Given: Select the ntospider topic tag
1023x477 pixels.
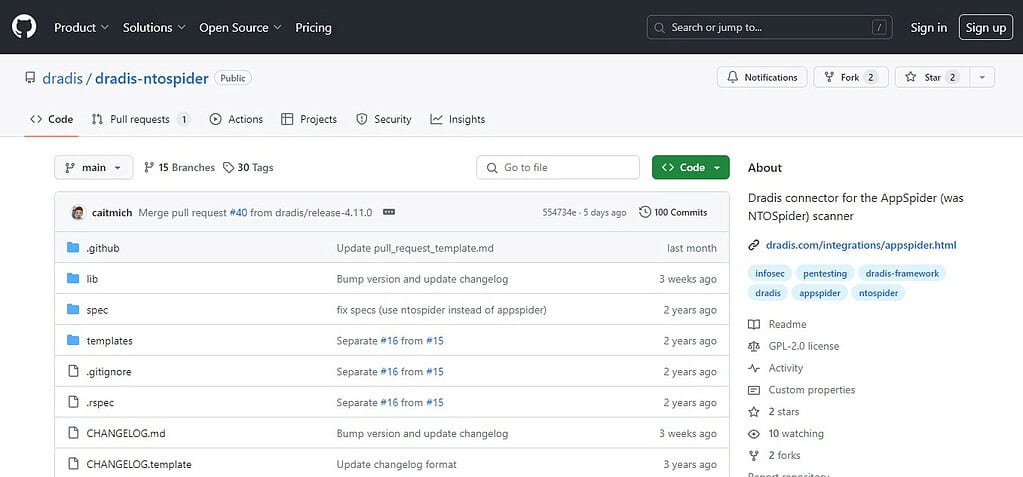Looking at the screenshot, I should (x=878, y=293).
